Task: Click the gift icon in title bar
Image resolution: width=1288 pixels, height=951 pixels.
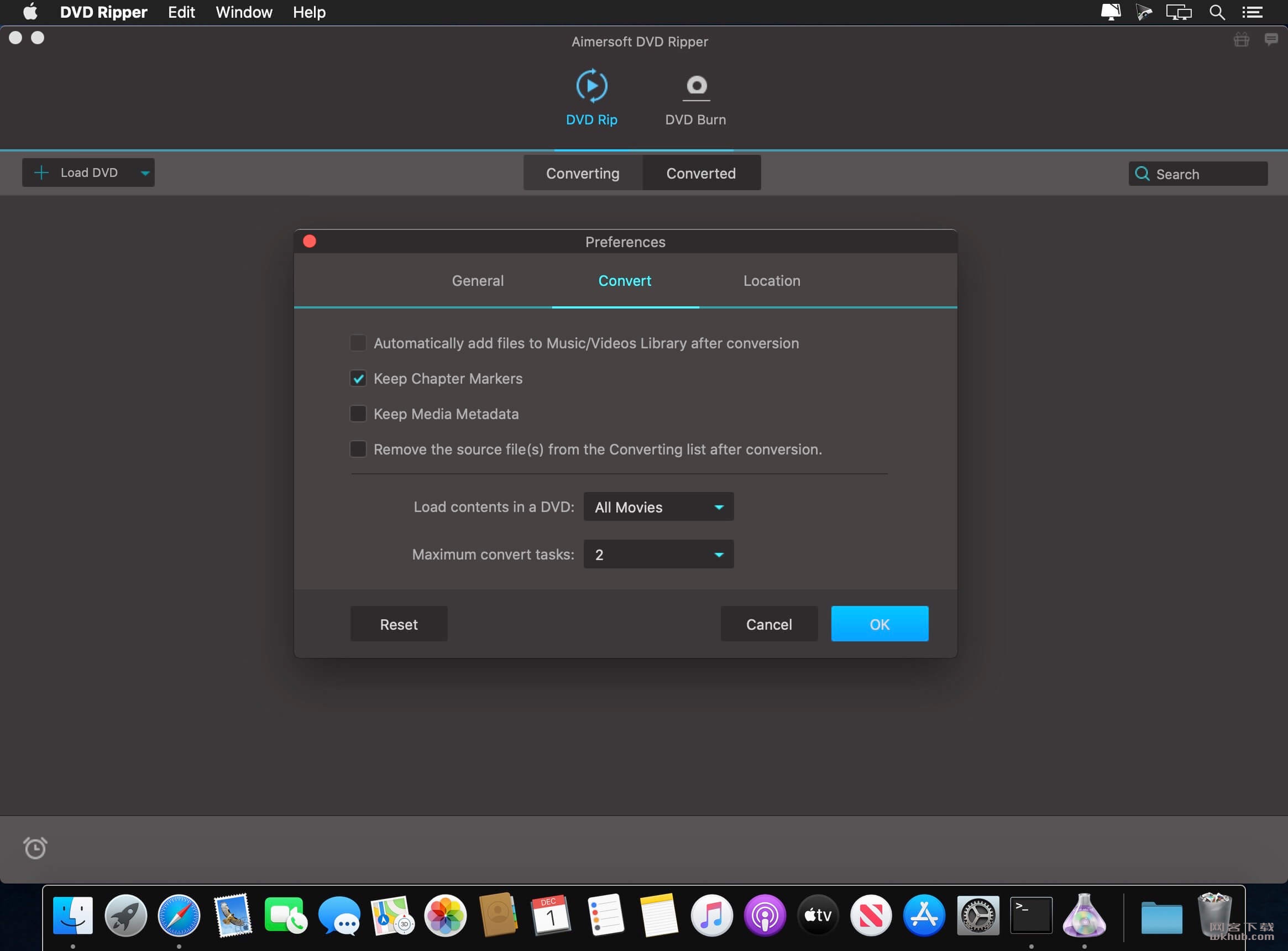Action: [1242, 40]
